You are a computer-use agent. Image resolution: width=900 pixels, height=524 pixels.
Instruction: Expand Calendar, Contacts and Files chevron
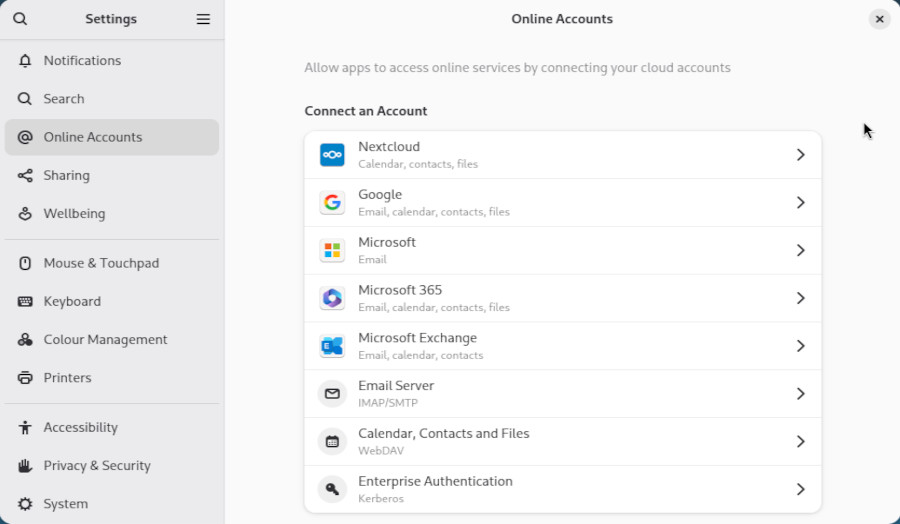(x=801, y=441)
